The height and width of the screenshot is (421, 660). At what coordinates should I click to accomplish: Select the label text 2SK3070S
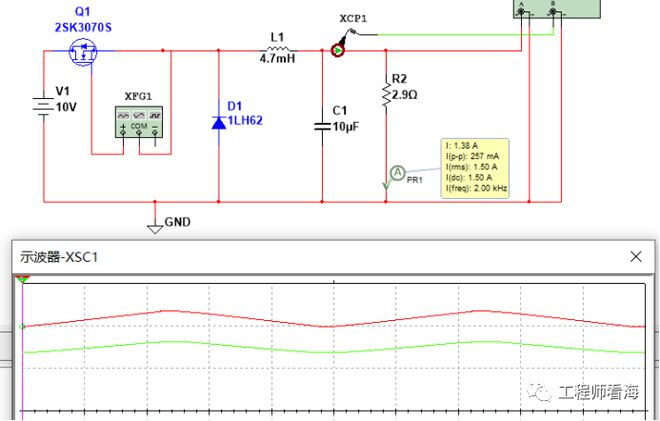click(83, 27)
